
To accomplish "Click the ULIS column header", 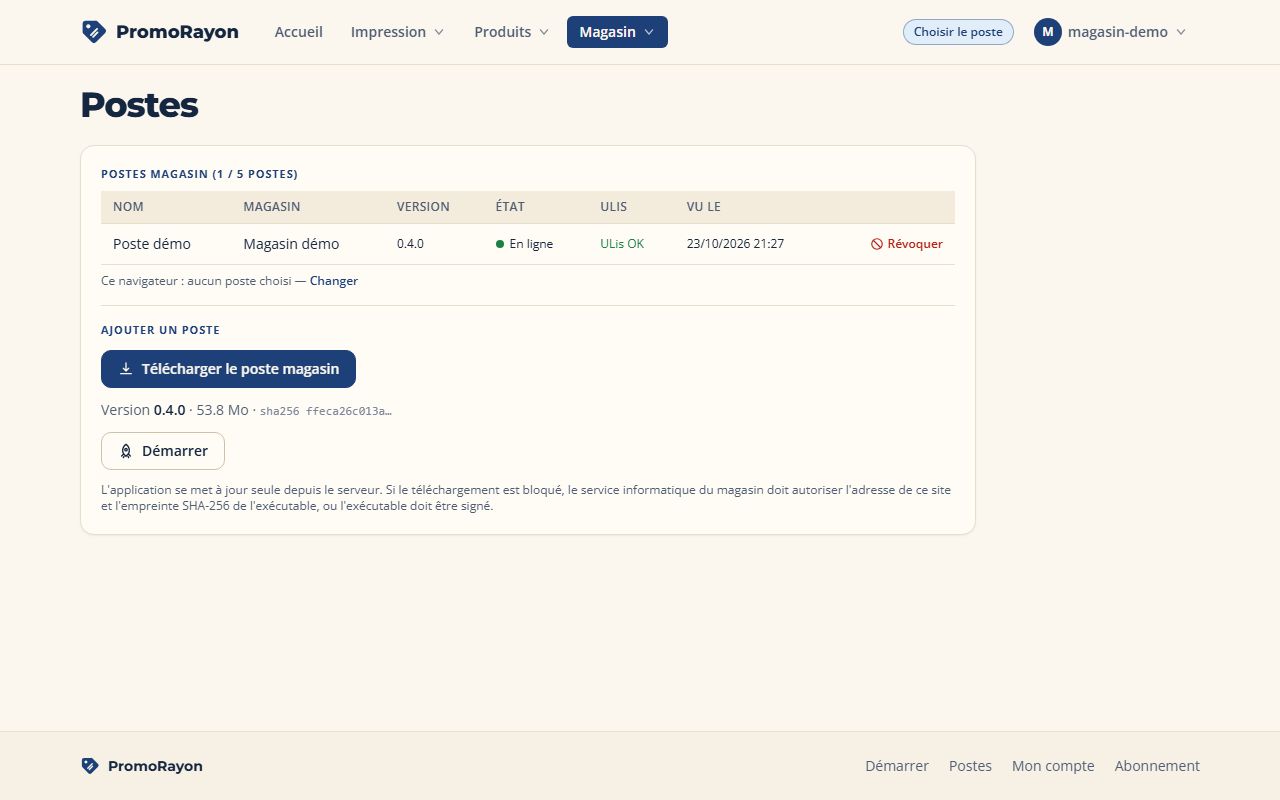I will click(614, 207).
